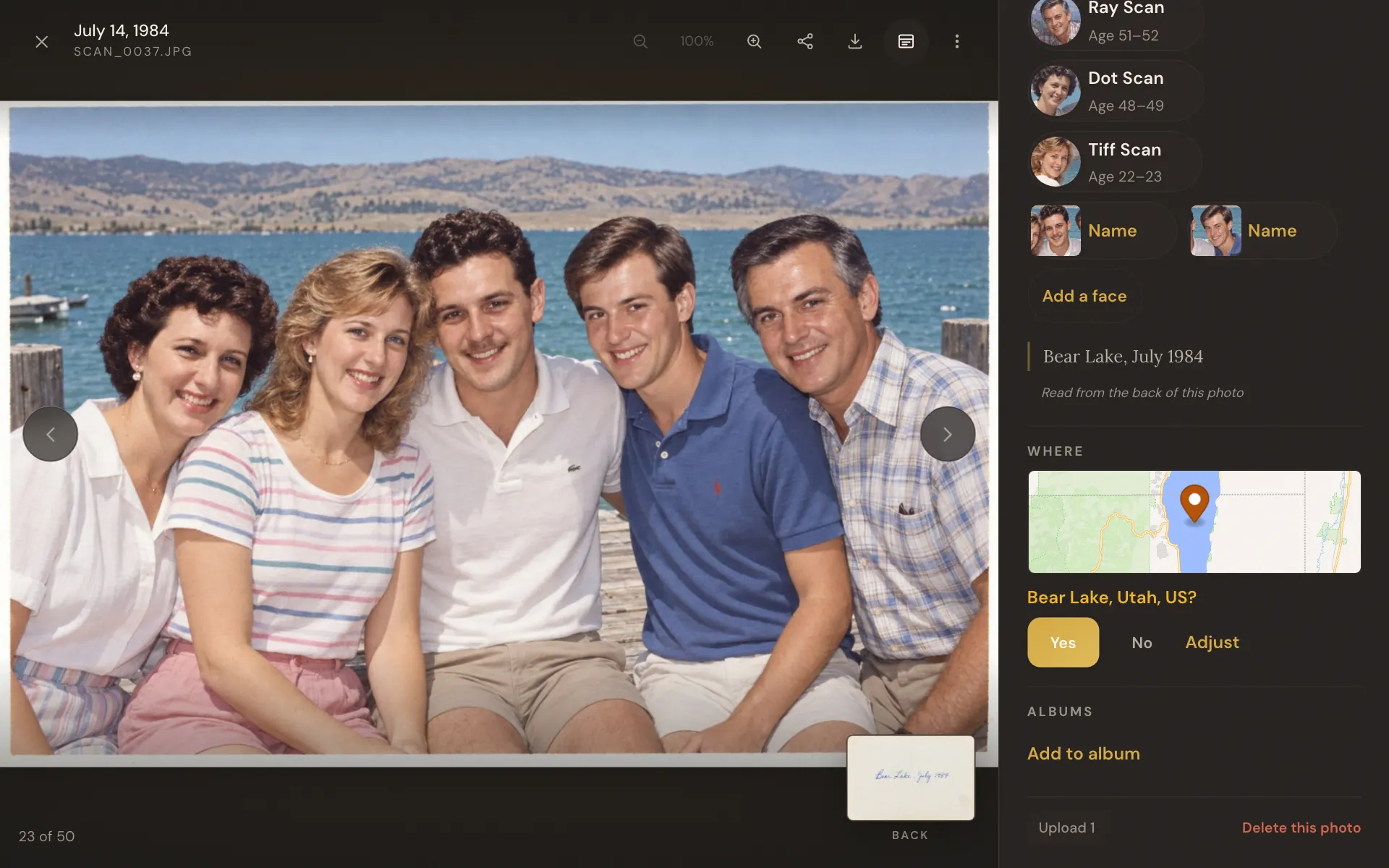Edit the Bear Lake, July 1984 caption
This screenshot has width=1389, height=868.
point(1123,357)
